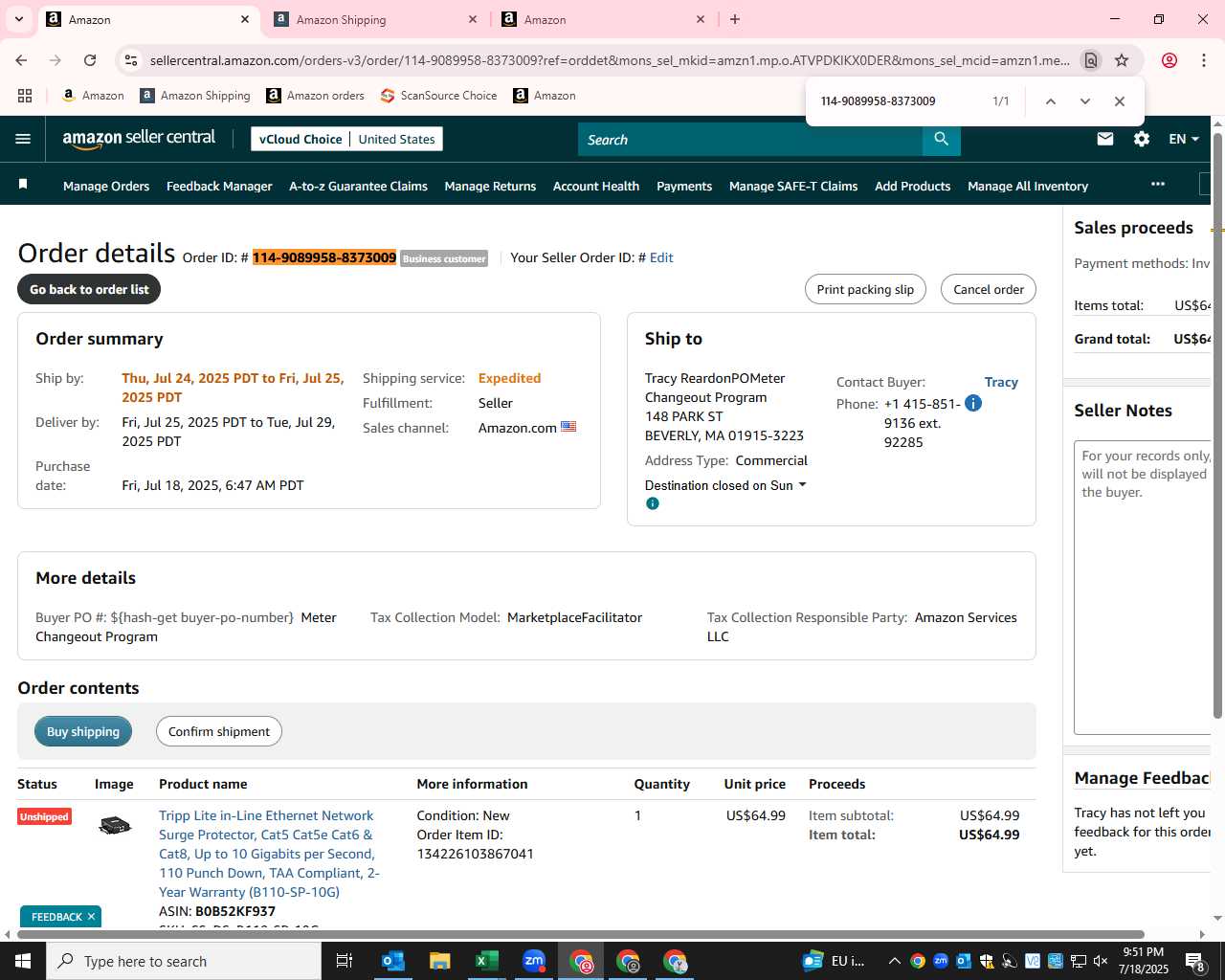
Task: Switch to the third Amazon browser tab
Action: (601, 19)
